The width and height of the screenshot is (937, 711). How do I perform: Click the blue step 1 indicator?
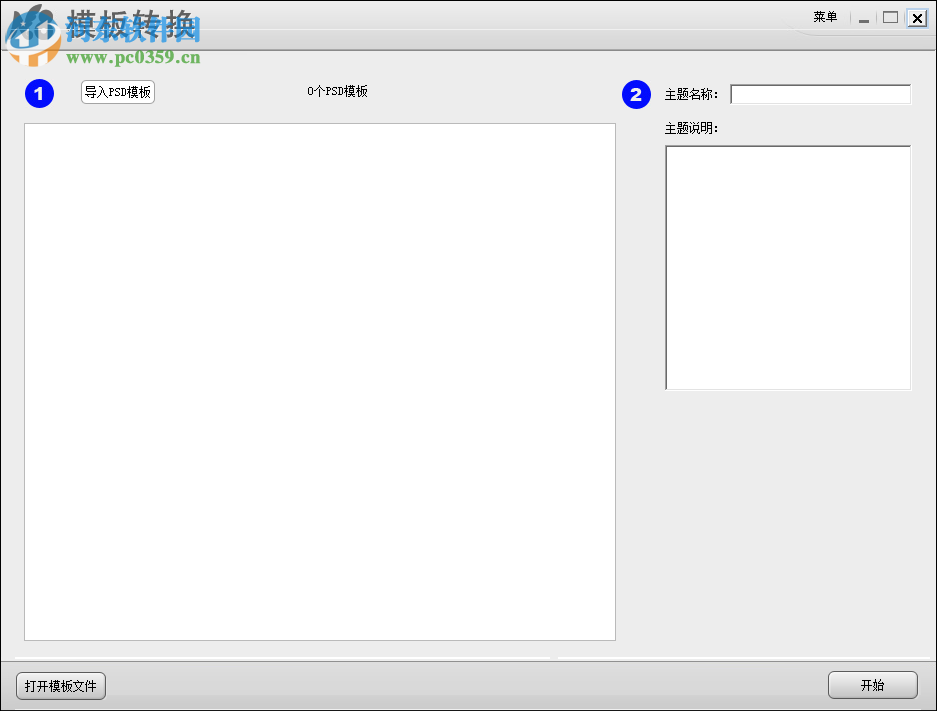tap(39, 94)
